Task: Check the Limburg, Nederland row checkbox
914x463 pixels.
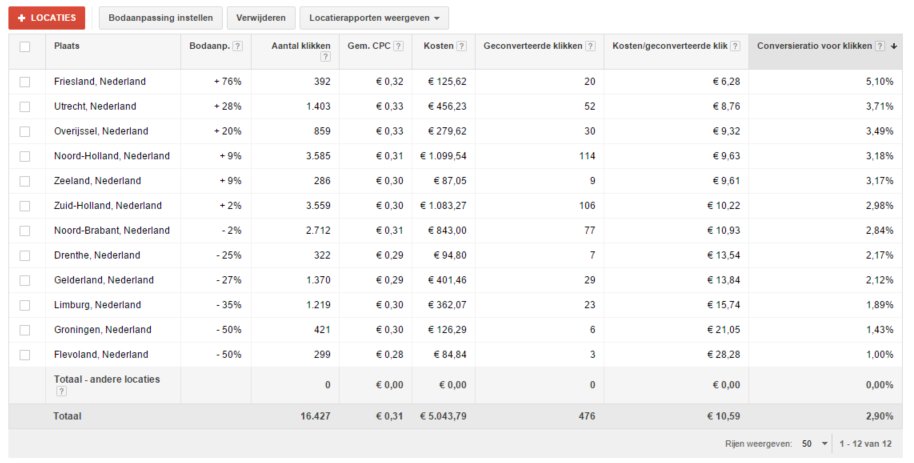Action: click(24, 305)
